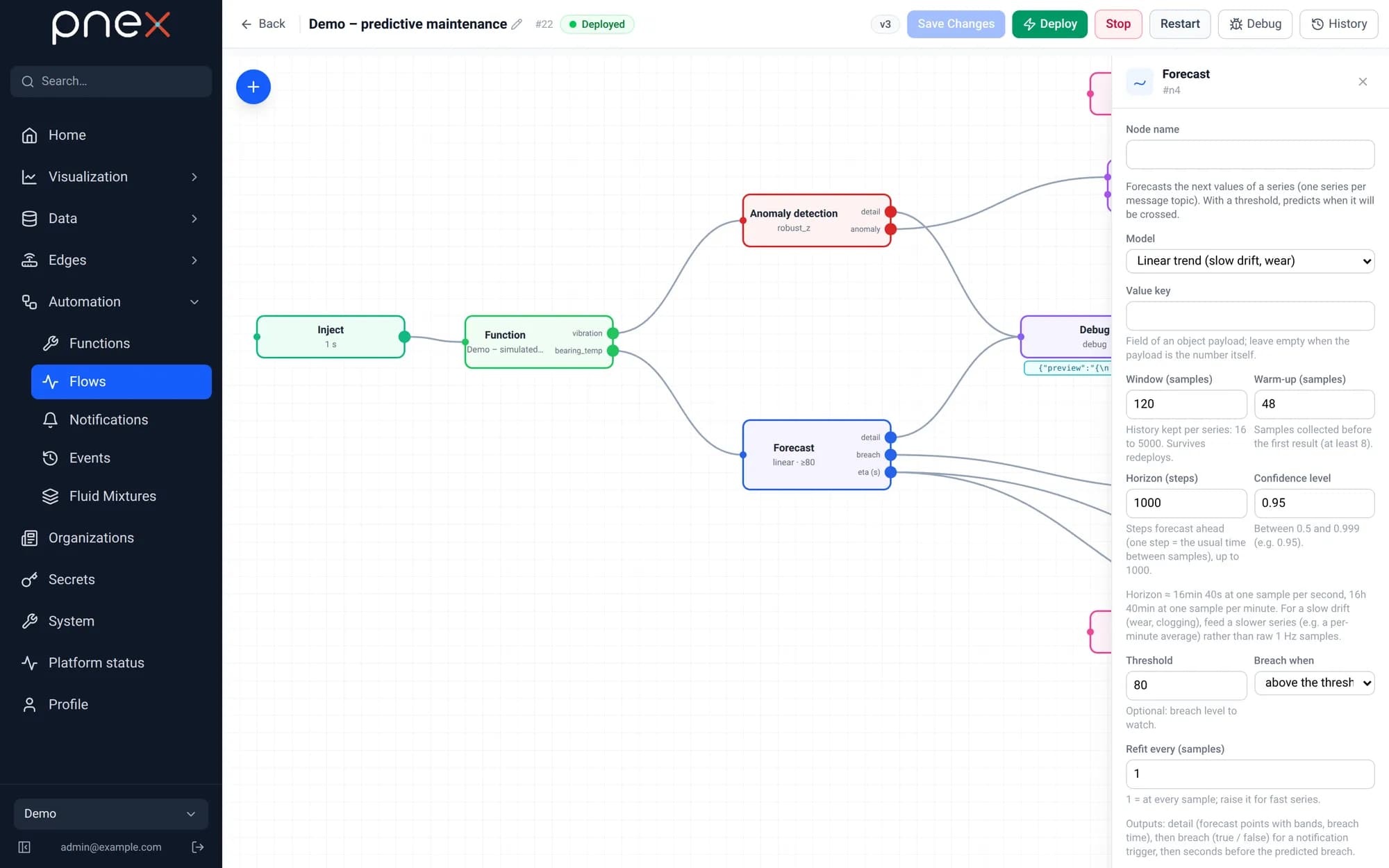Collapse the Automation menu chevron
Image resolution: width=1389 pixels, height=868 pixels.
coord(194,302)
